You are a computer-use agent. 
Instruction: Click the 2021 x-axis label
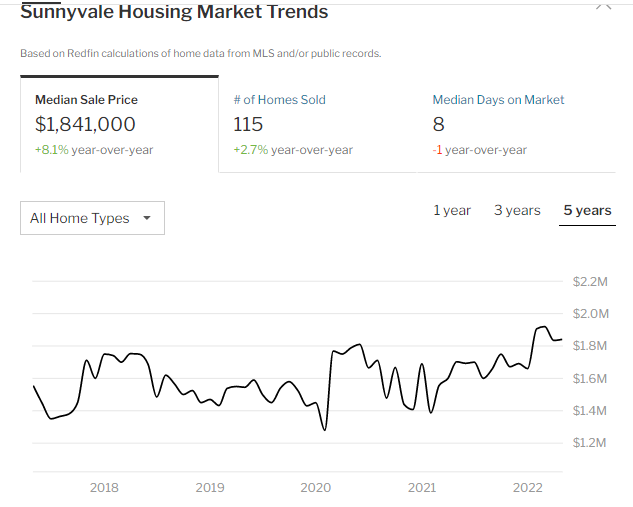tap(422, 488)
